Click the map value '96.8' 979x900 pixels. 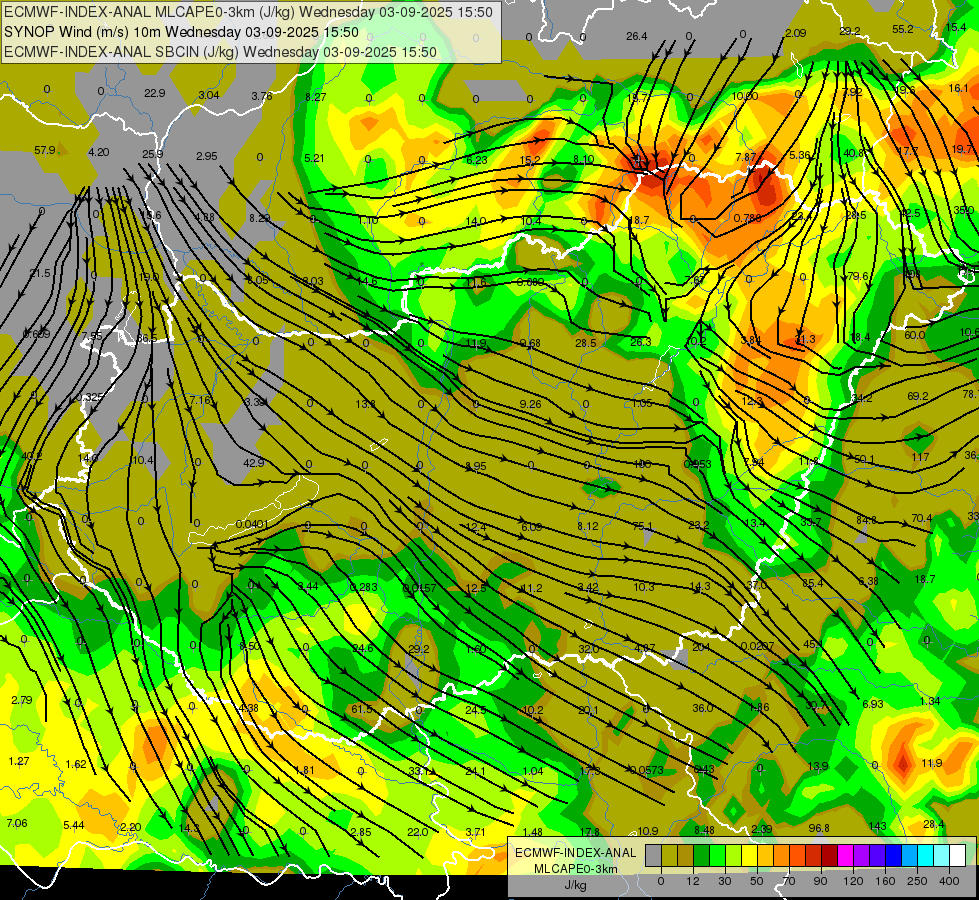click(x=819, y=828)
